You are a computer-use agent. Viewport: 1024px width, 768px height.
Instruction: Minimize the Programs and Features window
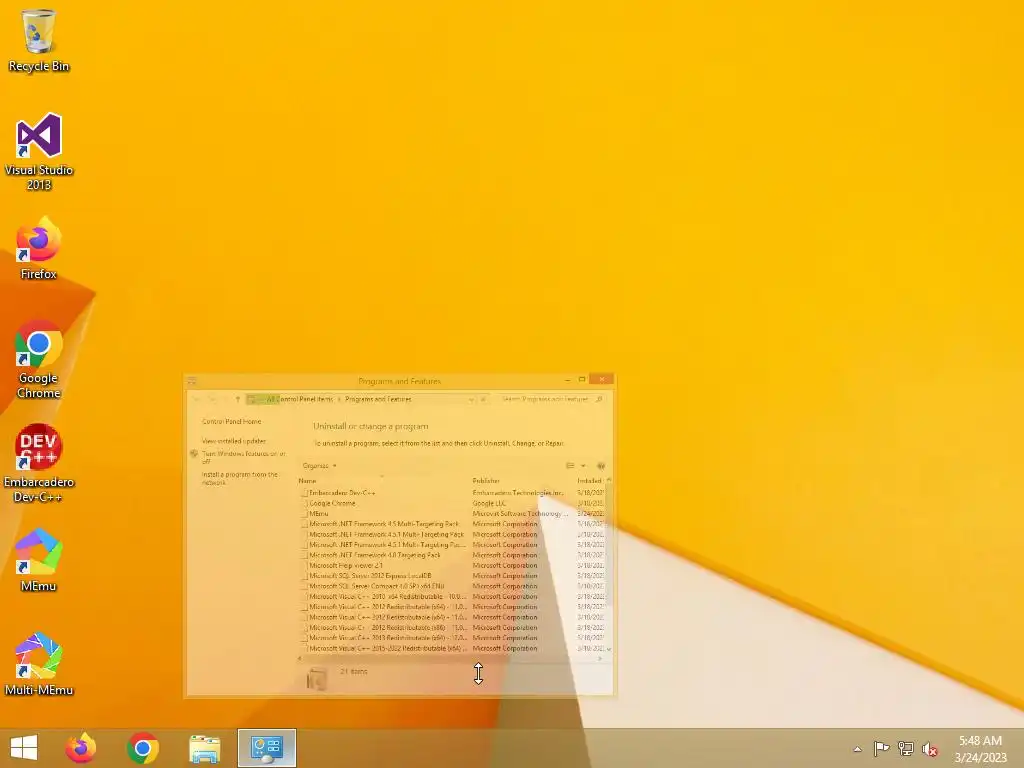pyautogui.click(x=568, y=379)
